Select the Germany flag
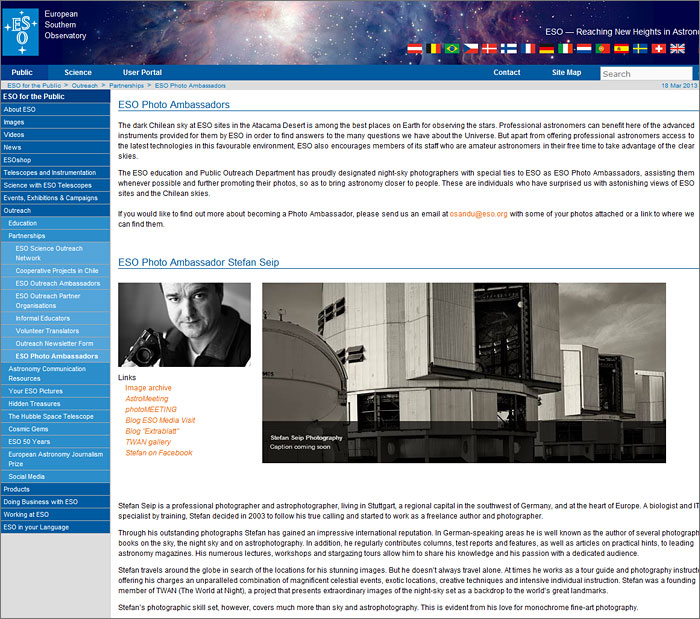This screenshot has width=700, height=619. 547,49
